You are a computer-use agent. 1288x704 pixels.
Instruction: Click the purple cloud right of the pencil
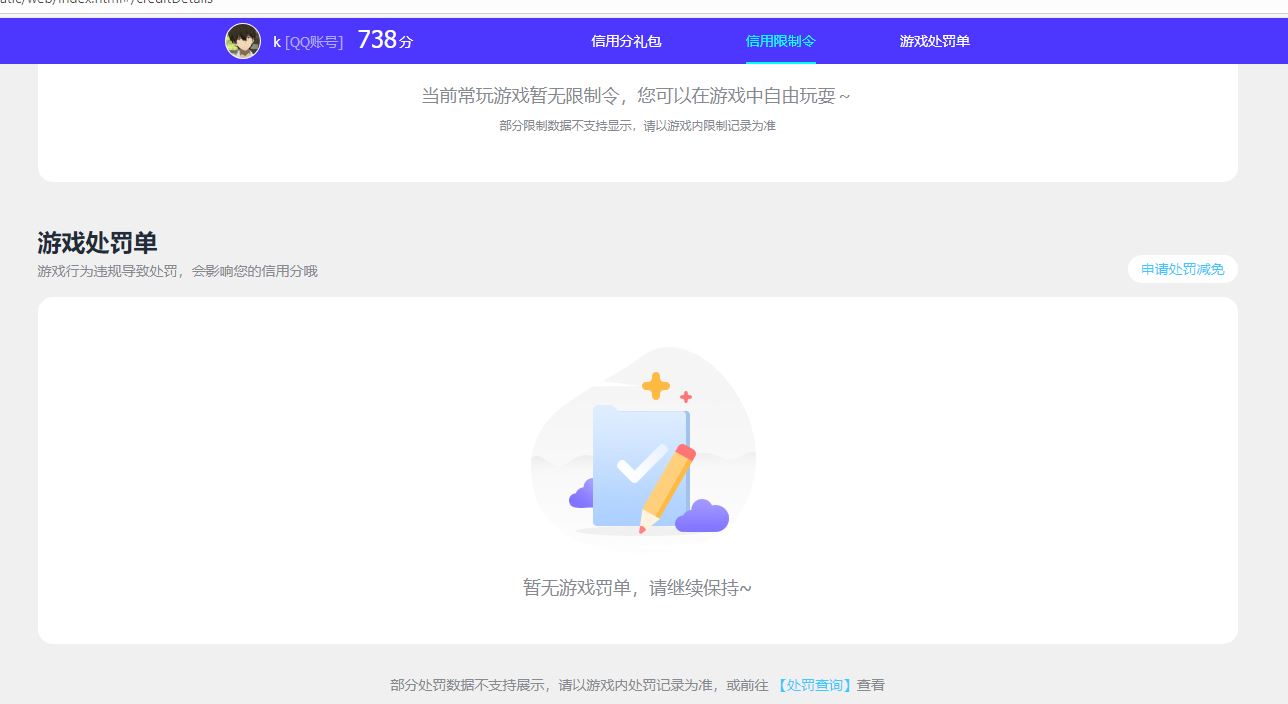[702, 516]
